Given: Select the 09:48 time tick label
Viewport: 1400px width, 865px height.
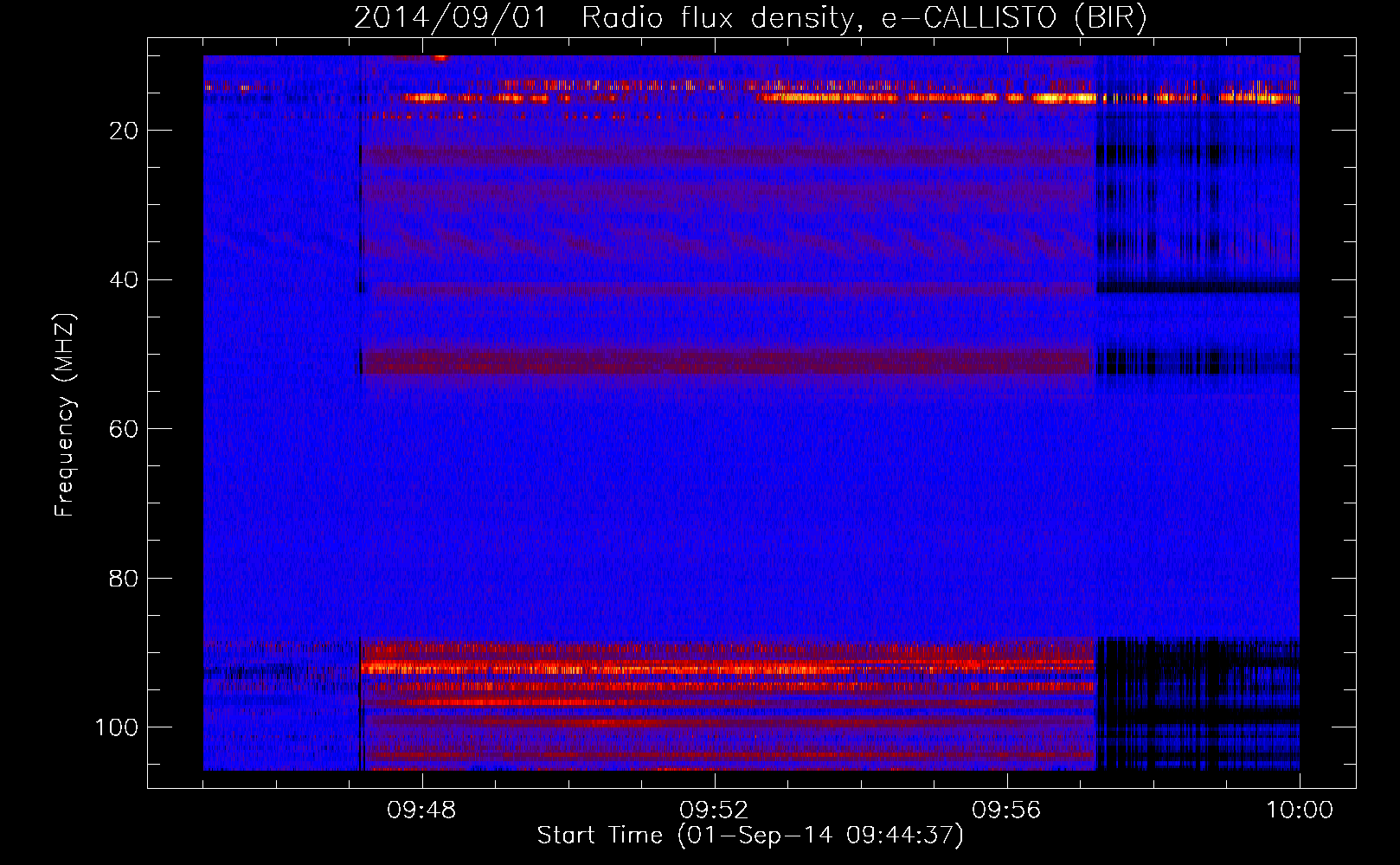Looking at the screenshot, I should [421, 811].
